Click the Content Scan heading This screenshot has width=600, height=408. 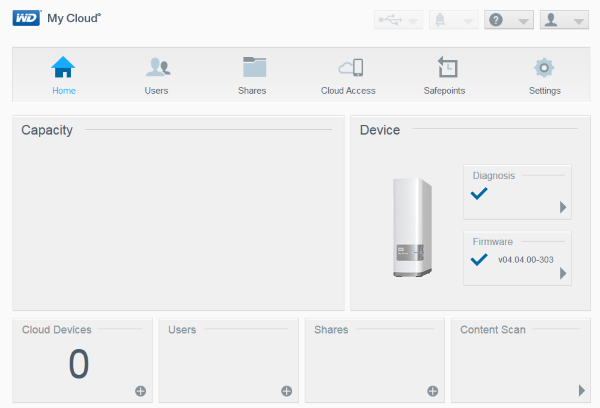coord(492,330)
